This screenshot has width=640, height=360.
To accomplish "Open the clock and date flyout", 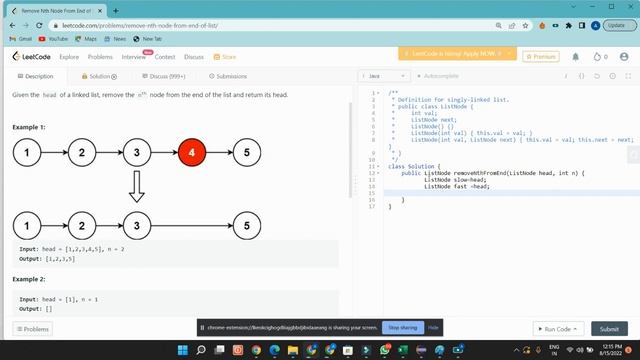I will click(611, 350).
